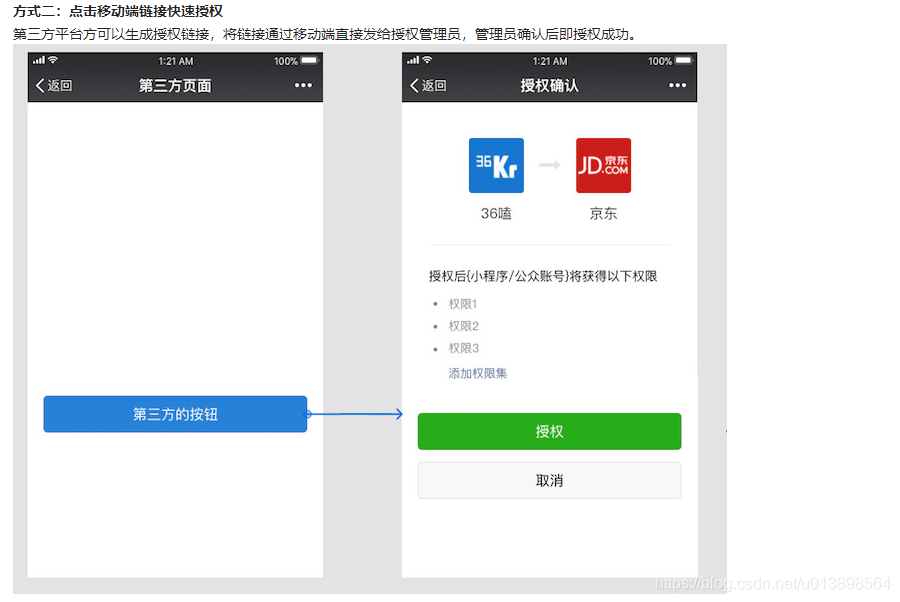This screenshot has height=602, width=900.
Task: Click the 京东 label under the logo
Action: [603, 213]
